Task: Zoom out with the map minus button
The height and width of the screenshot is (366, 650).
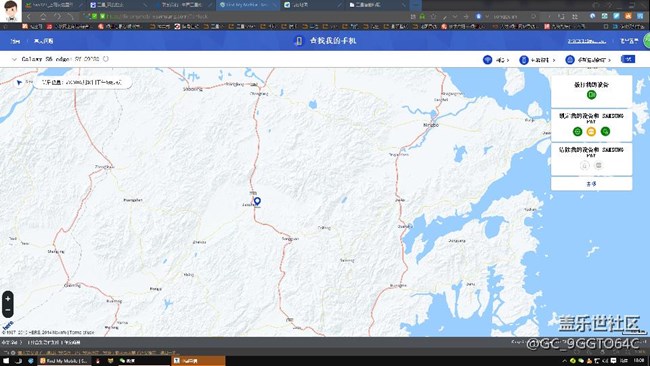Action: (x=8, y=310)
